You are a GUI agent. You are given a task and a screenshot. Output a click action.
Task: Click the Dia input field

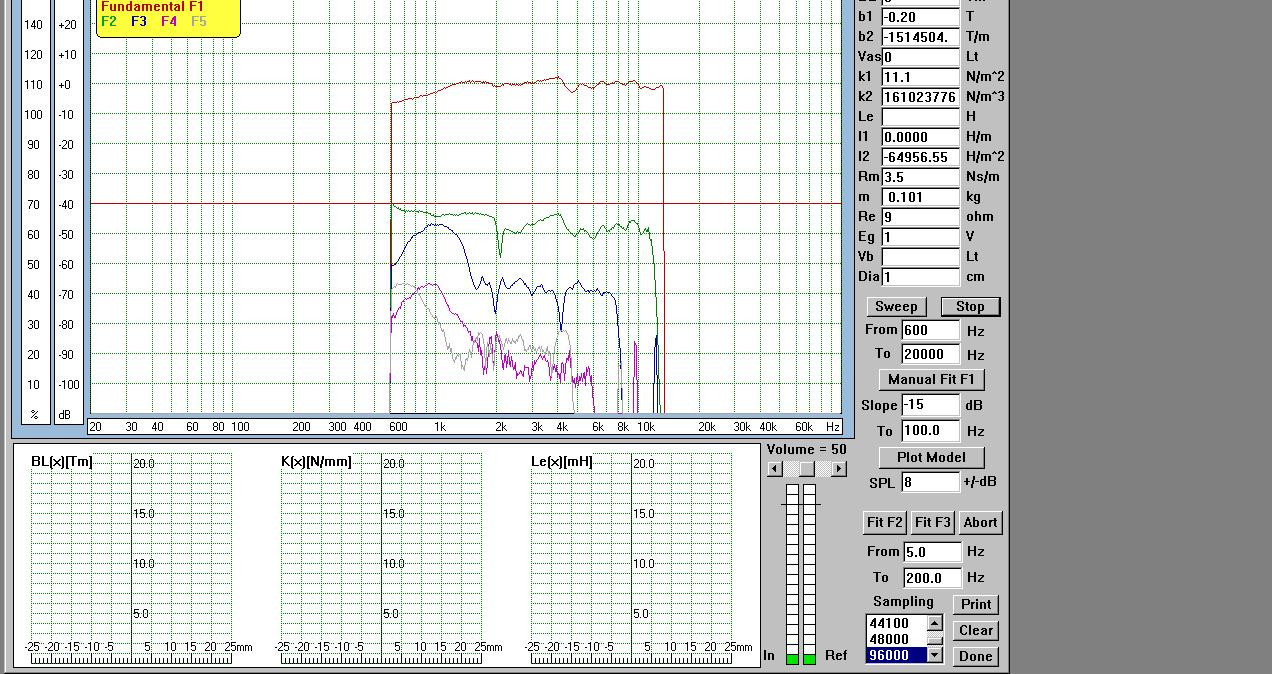(920, 277)
